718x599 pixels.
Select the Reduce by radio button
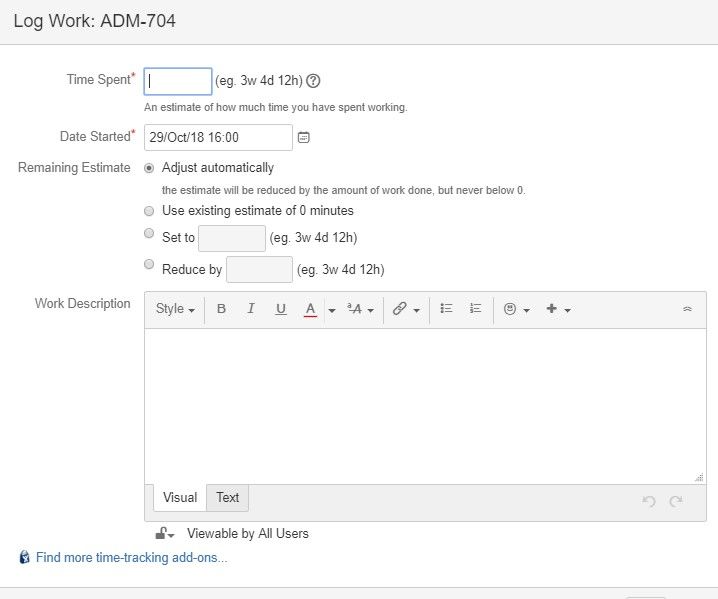[x=149, y=264]
